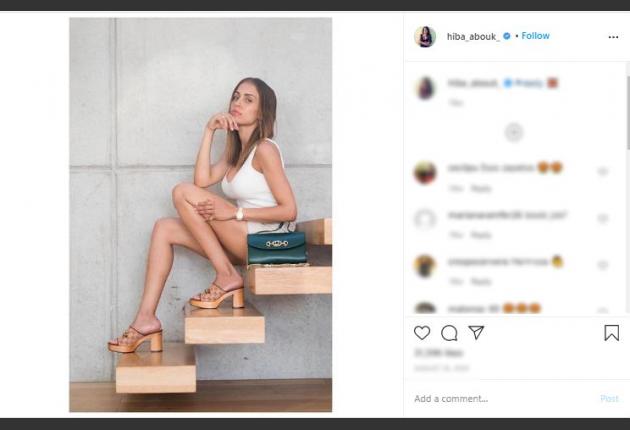Like the post with the heart icon
The height and width of the screenshot is (430, 630).
pos(422,333)
